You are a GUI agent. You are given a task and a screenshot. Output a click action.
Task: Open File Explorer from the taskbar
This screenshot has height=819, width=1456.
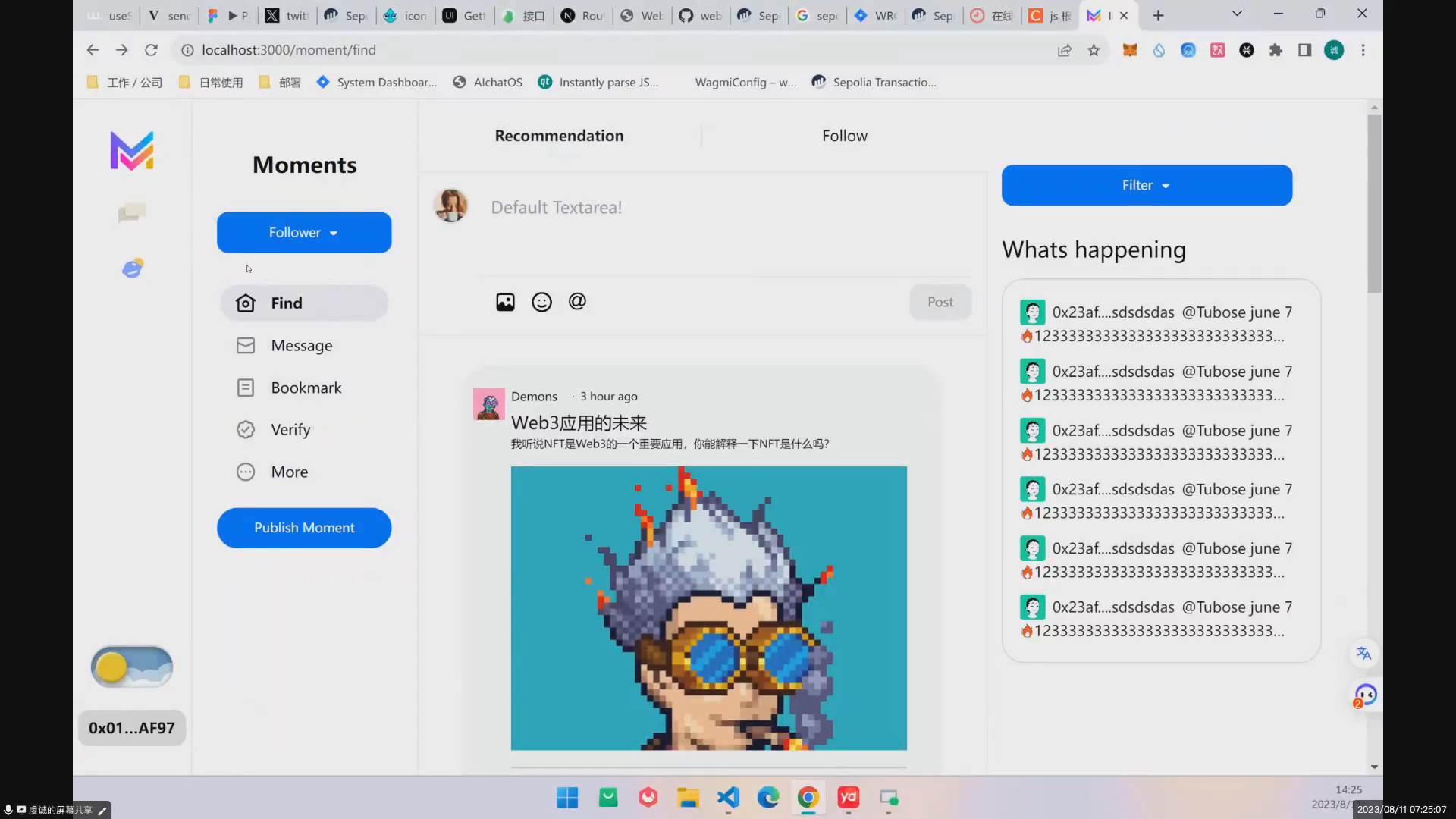tap(688, 798)
